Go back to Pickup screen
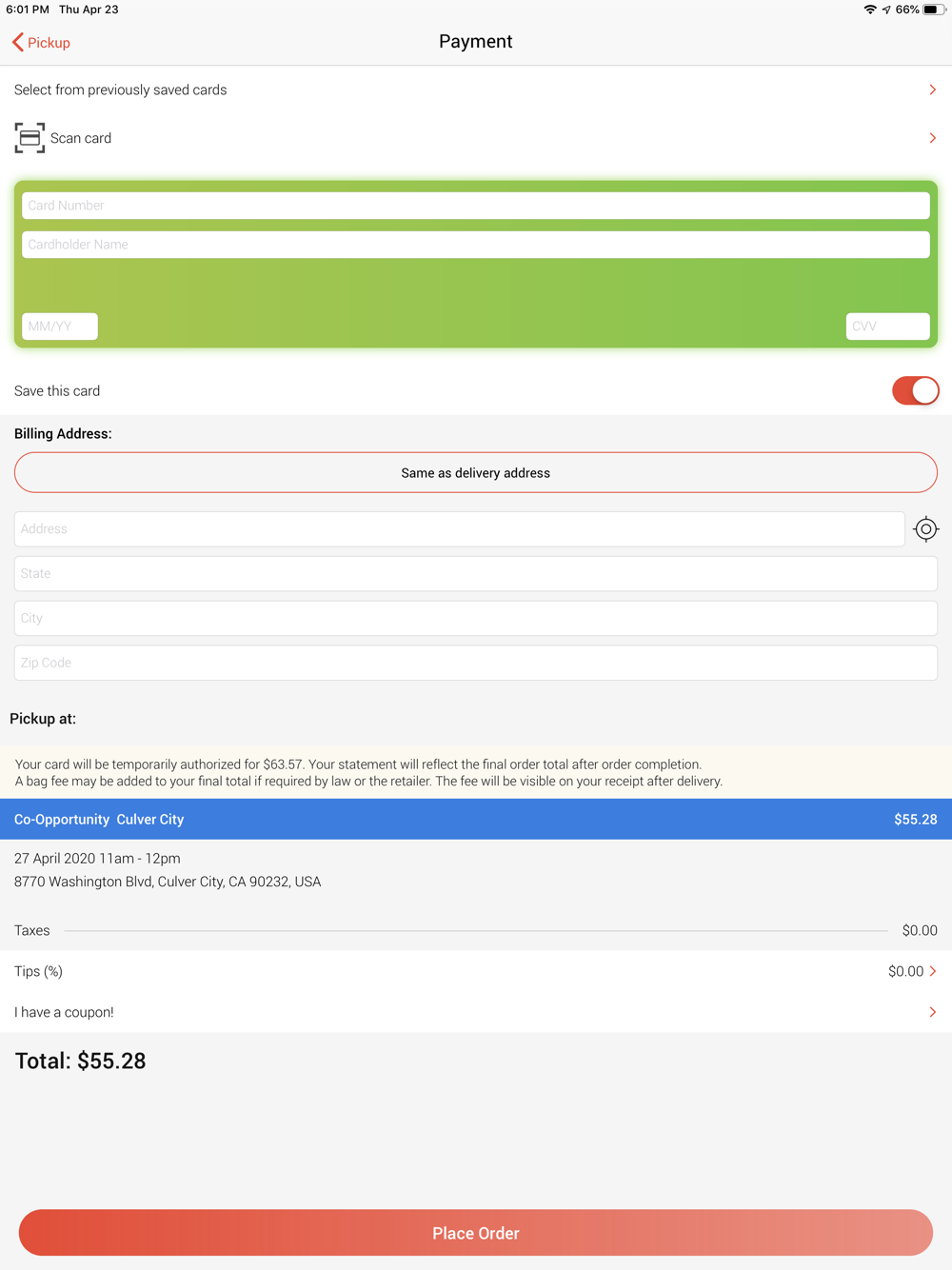 41,42
